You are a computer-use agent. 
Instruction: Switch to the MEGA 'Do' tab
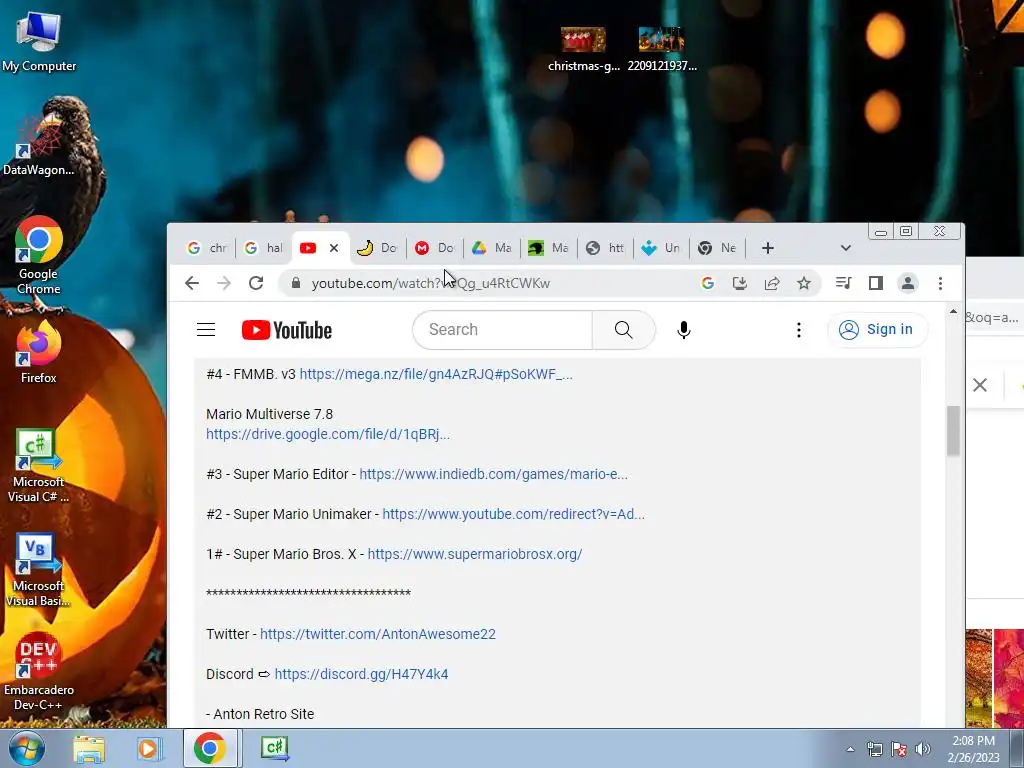pyautogui.click(x=435, y=248)
